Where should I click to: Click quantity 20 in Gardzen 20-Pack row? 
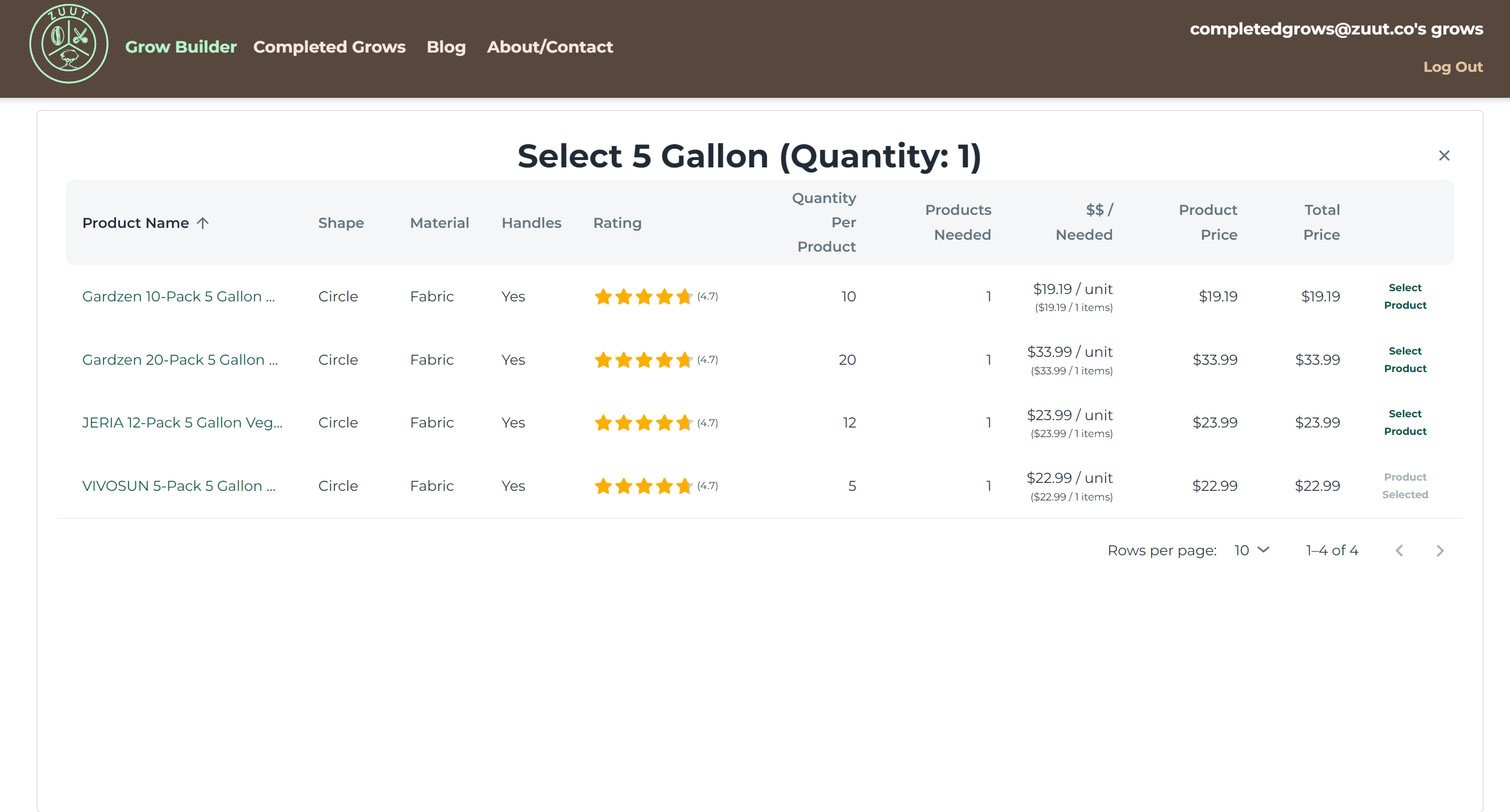point(847,360)
